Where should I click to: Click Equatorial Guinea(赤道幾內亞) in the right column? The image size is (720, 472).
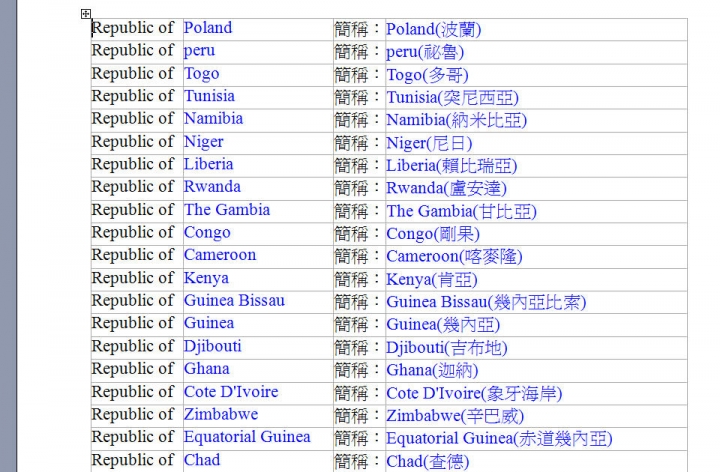click(x=499, y=438)
